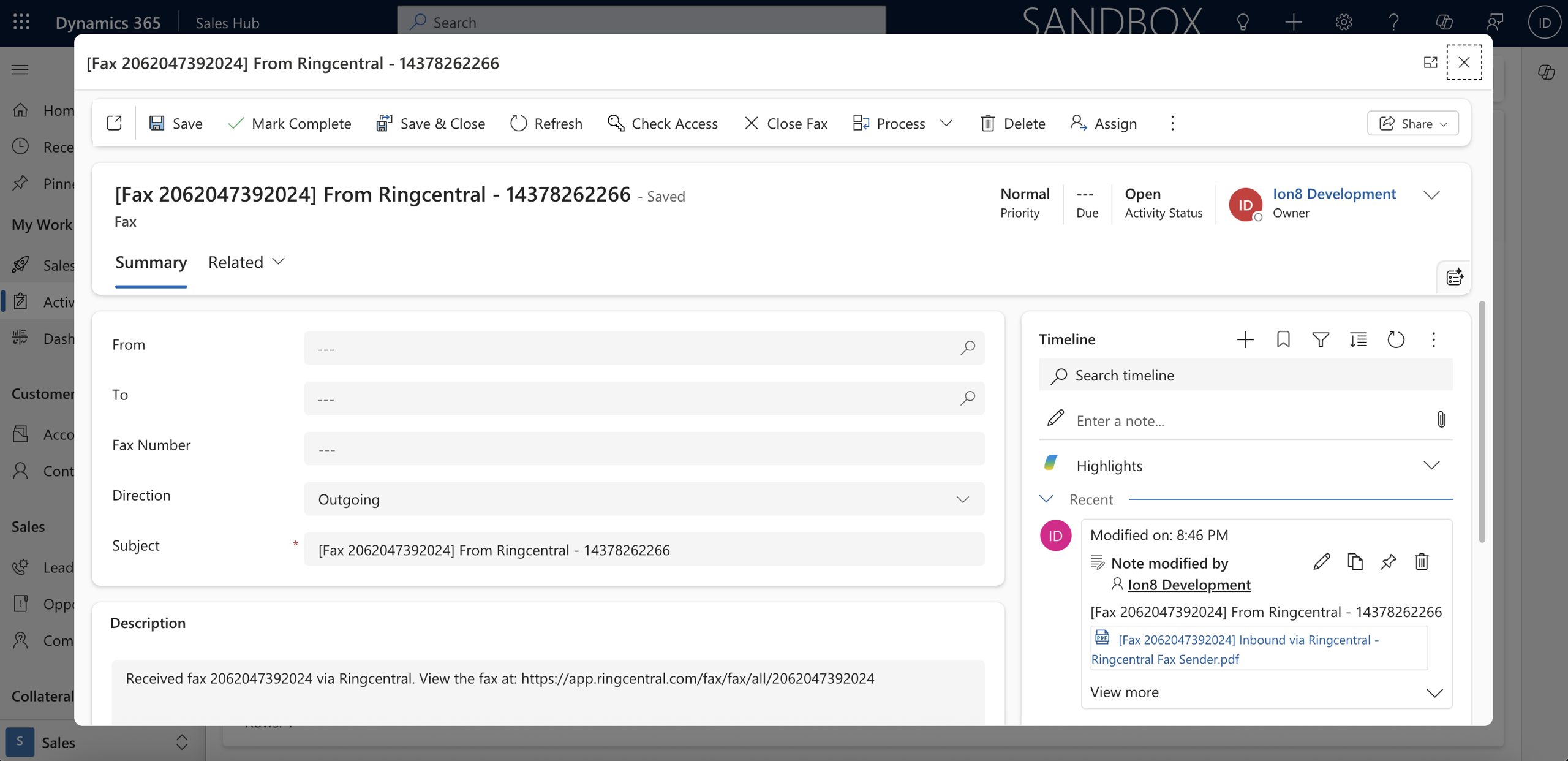Refresh the timeline using circular arrow icon
The image size is (1568, 761).
pyautogui.click(x=1395, y=339)
